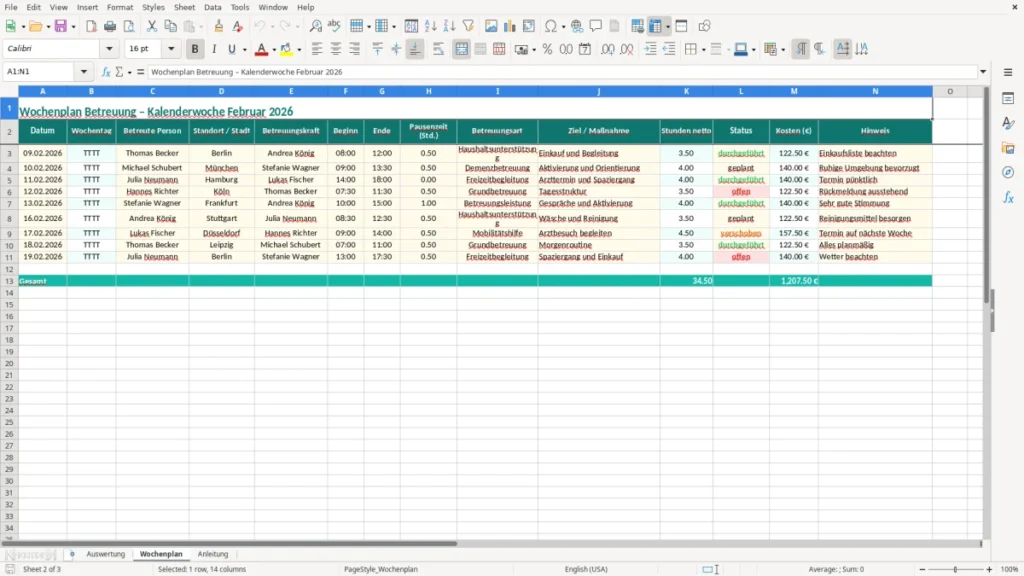
Task: Click Insert Comment icon
Action: point(596,26)
